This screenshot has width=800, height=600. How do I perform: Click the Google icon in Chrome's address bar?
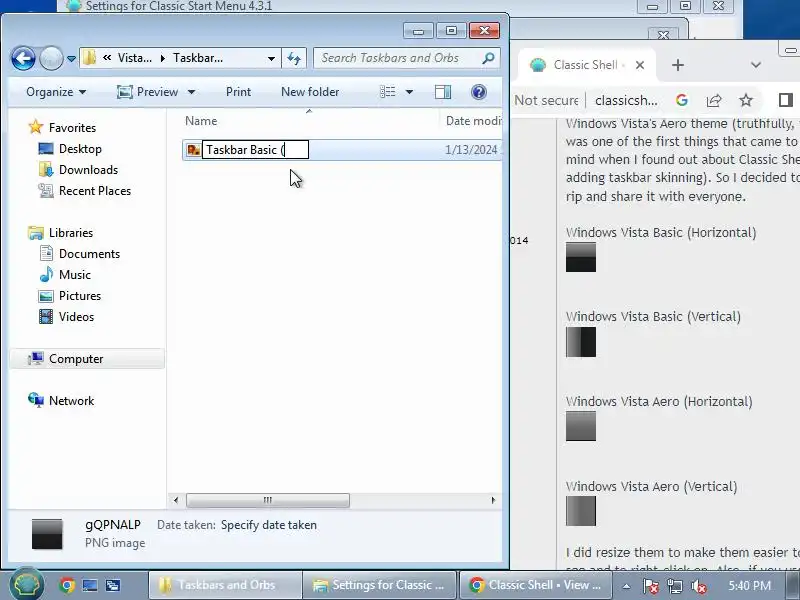[682, 101]
